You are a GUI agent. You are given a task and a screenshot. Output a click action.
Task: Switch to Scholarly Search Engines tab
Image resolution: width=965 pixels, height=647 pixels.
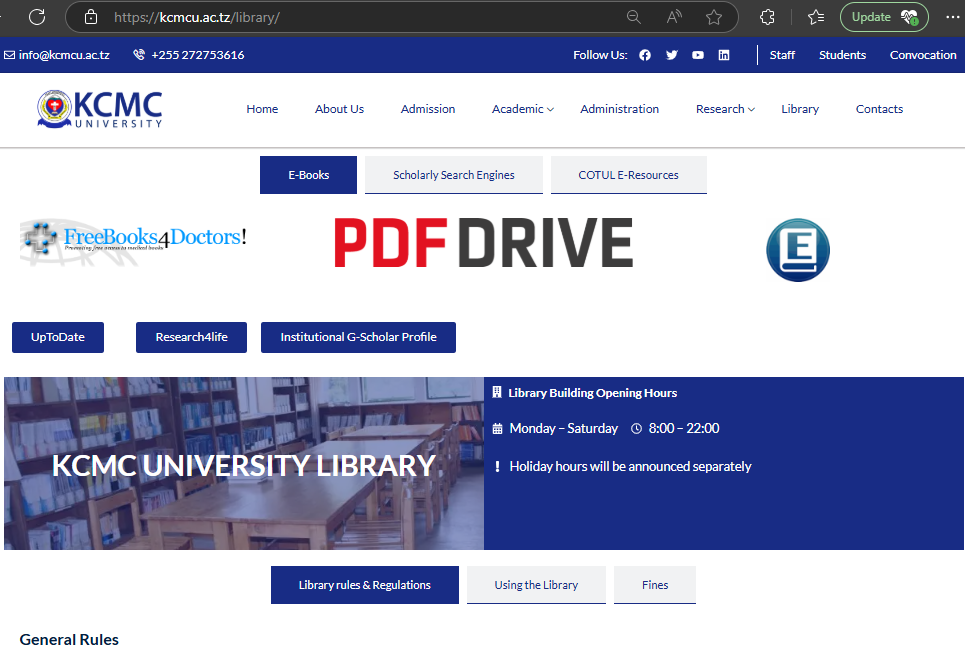tap(454, 175)
